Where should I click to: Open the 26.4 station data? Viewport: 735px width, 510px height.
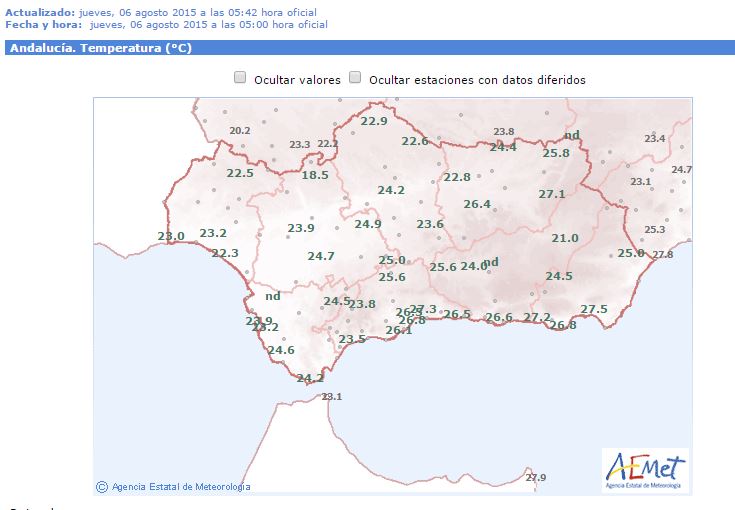(x=477, y=204)
